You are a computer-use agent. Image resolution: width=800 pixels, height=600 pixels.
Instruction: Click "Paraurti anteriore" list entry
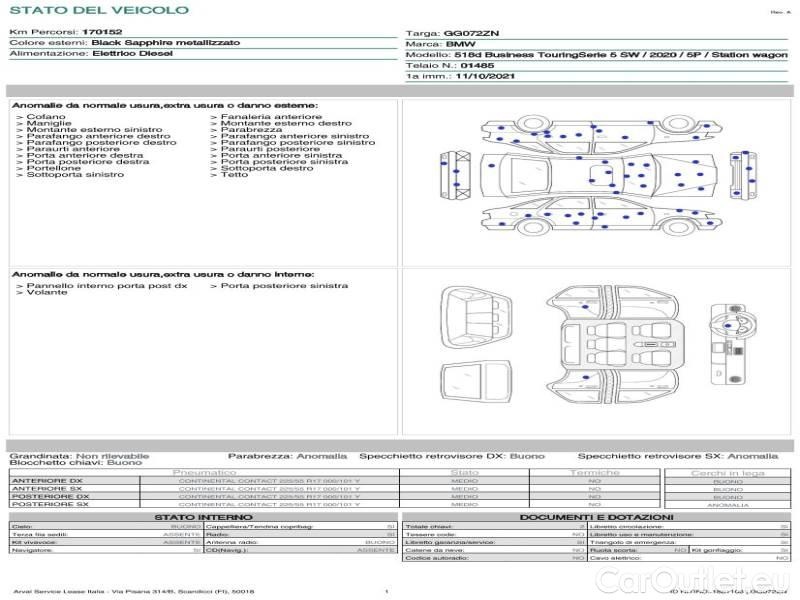(x=73, y=149)
